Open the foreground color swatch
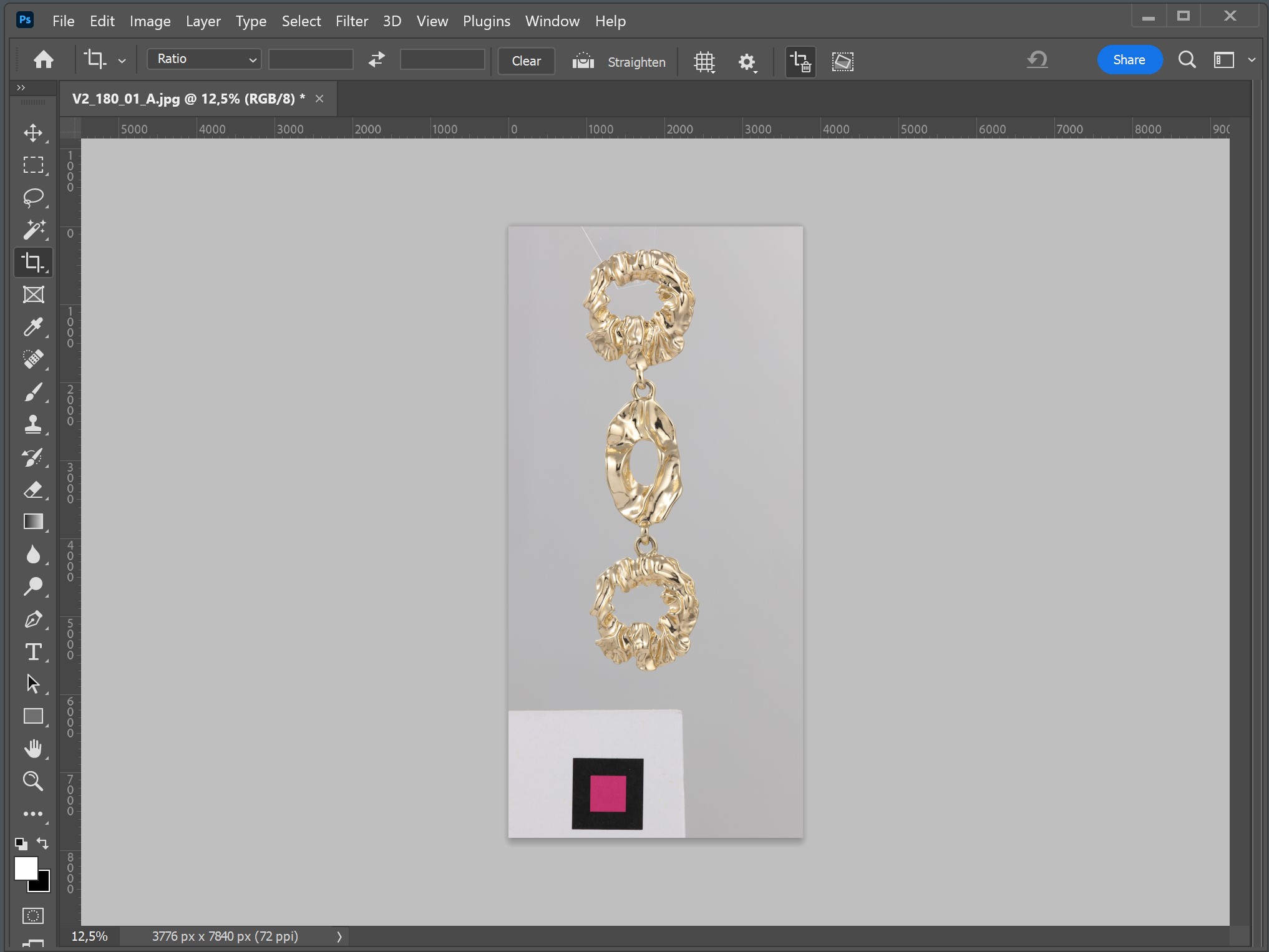 pos(26,868)
